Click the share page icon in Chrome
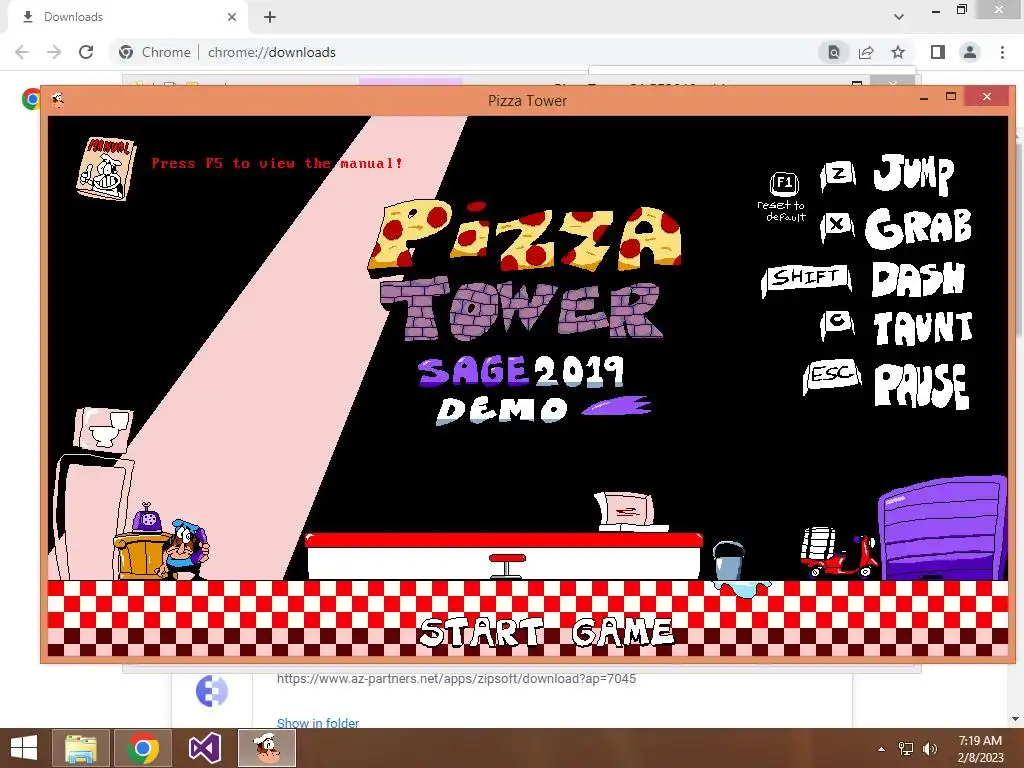 866,52
